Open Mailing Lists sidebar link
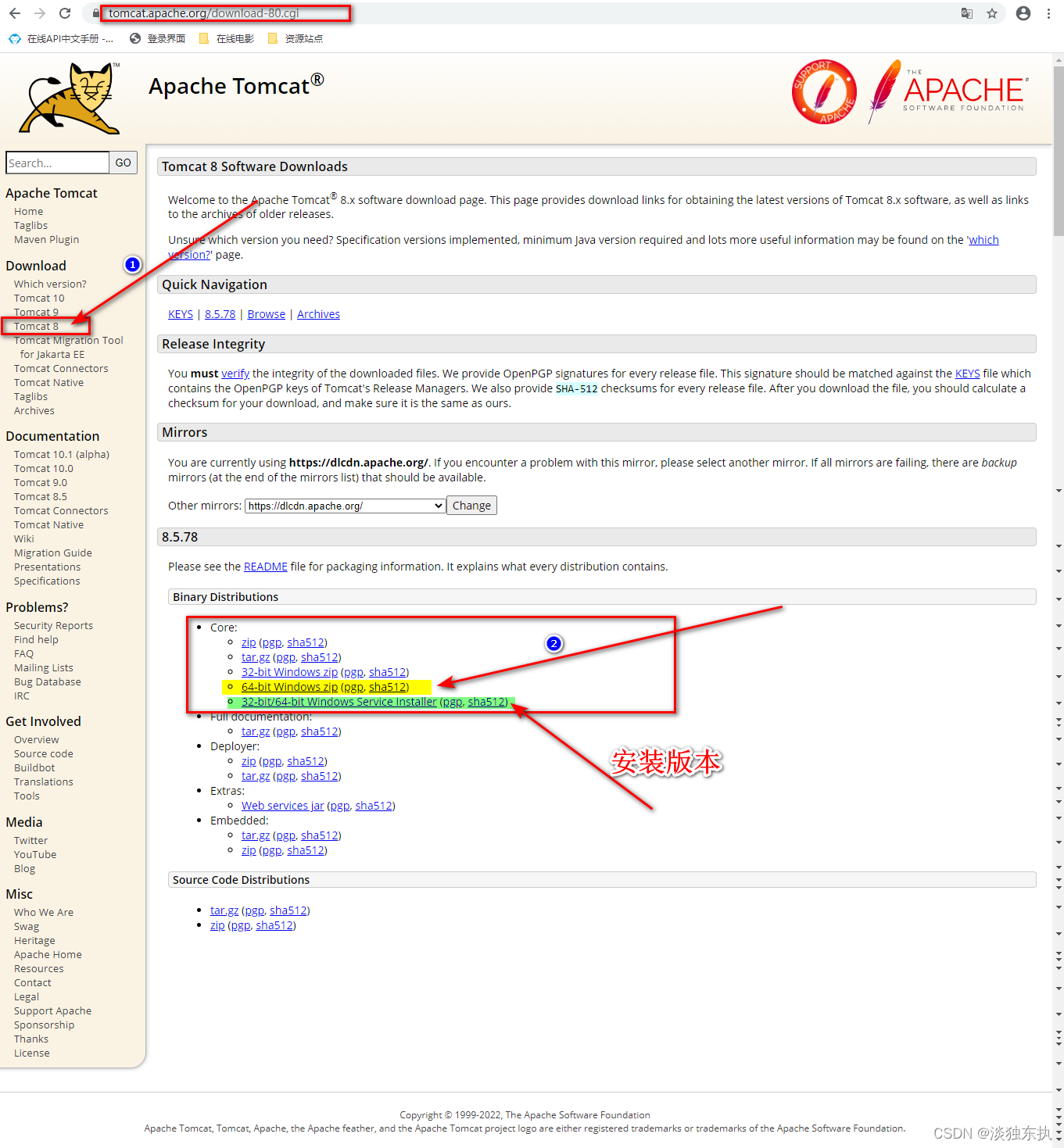1064x1148 pixels. click(x=44, y=667)
